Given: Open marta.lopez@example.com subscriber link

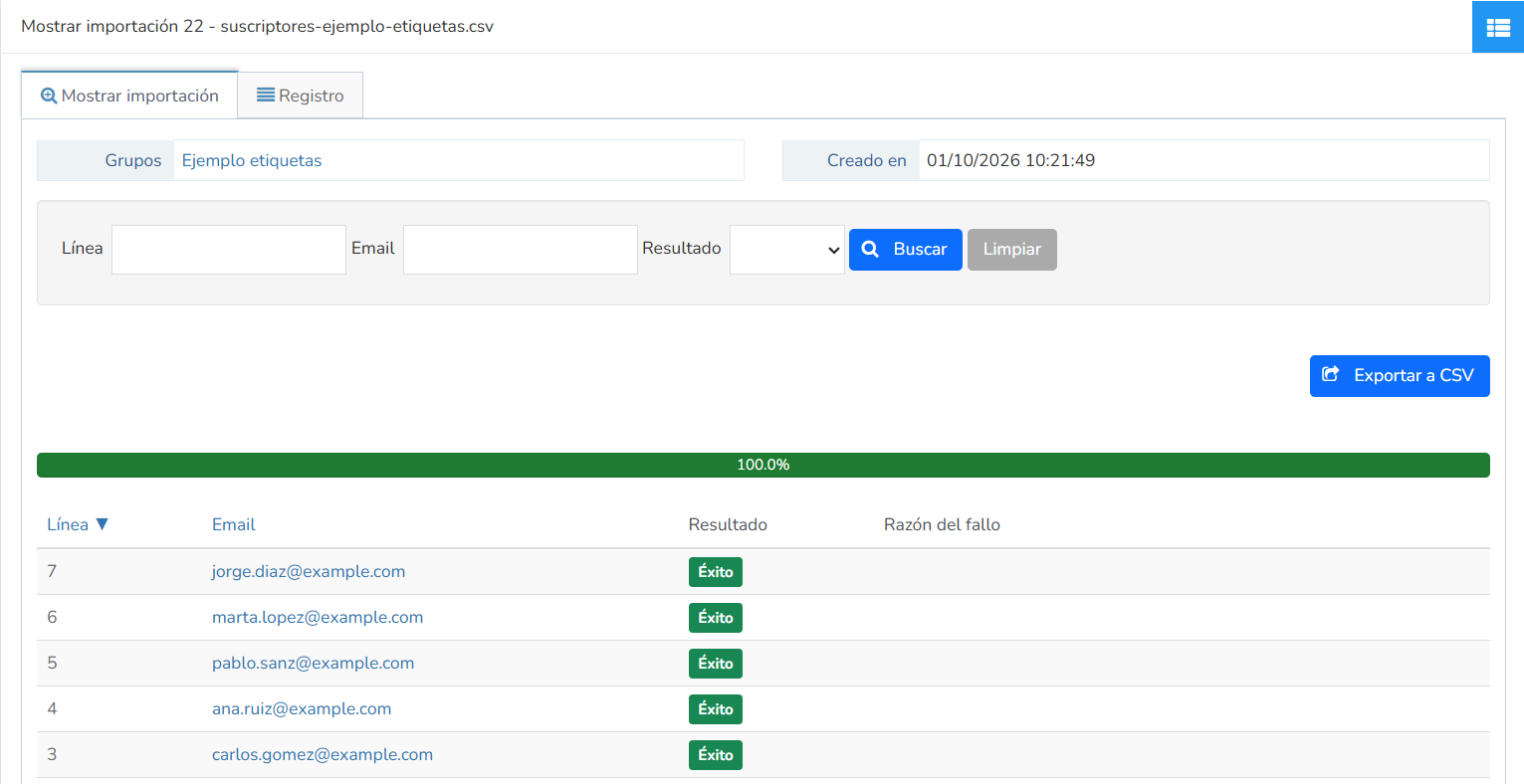Looking at the screenshot, I should coord(317,617).
